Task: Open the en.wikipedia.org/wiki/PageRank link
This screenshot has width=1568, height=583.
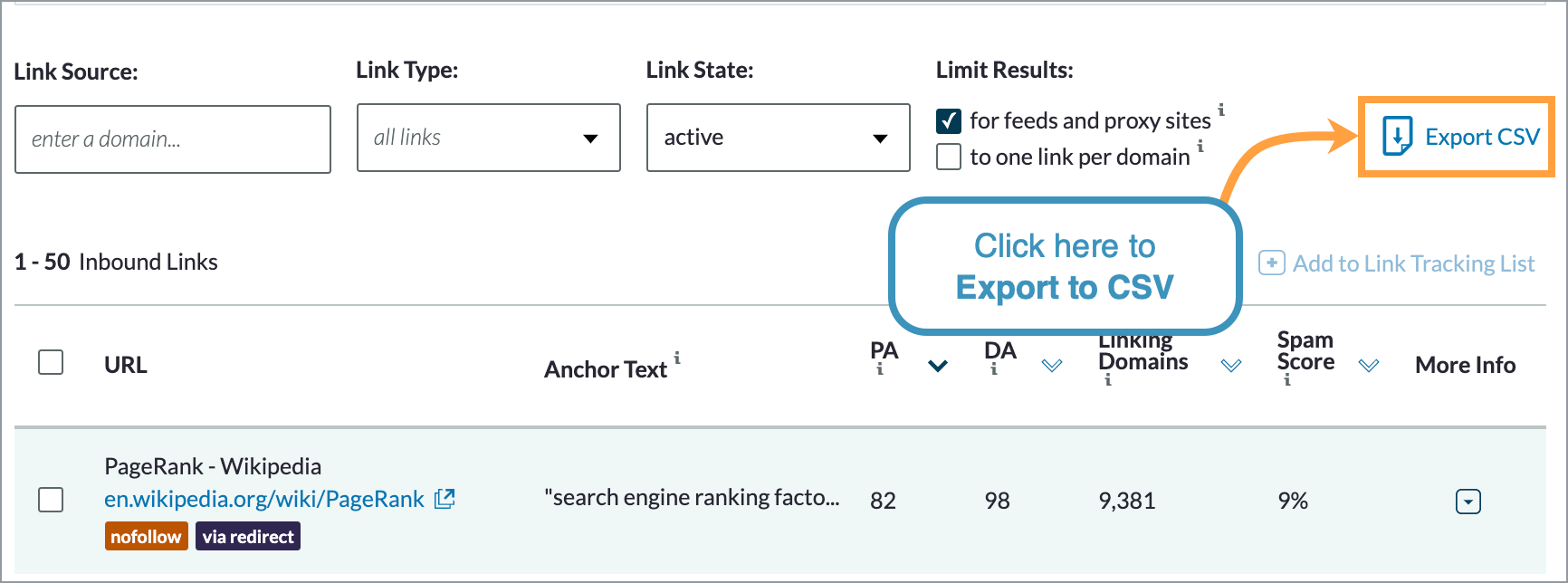Action: [263, 498]
